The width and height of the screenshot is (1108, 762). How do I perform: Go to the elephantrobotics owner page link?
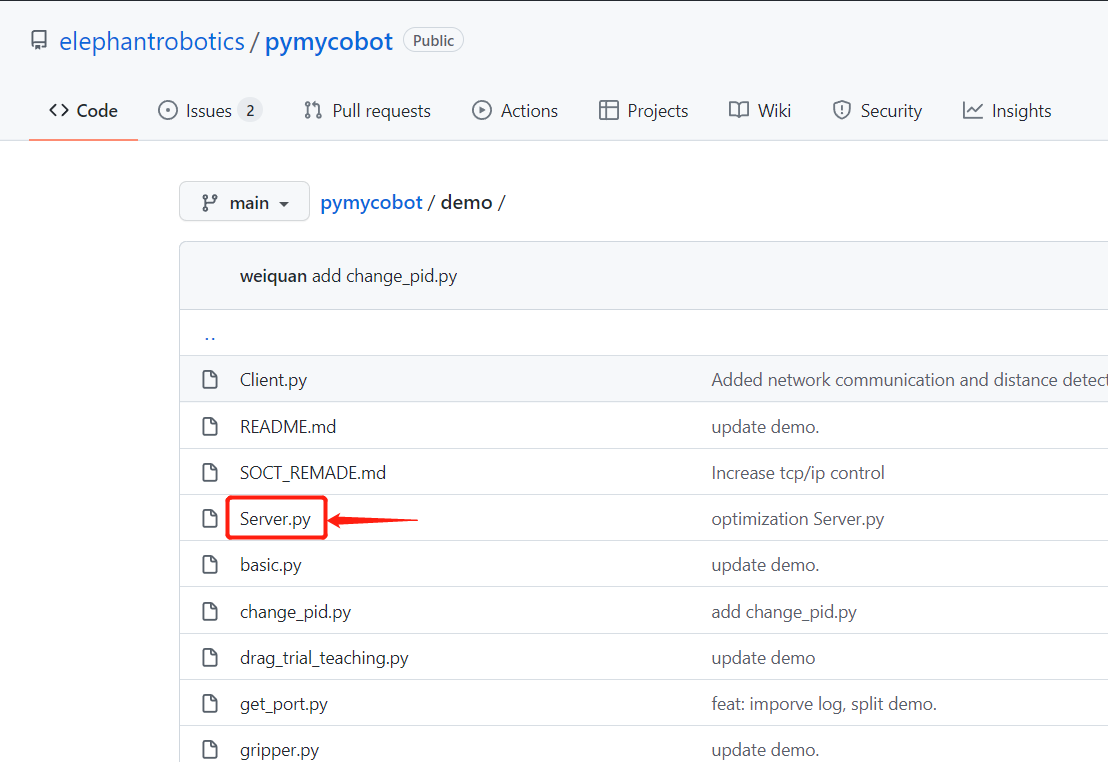coord(152,42)
